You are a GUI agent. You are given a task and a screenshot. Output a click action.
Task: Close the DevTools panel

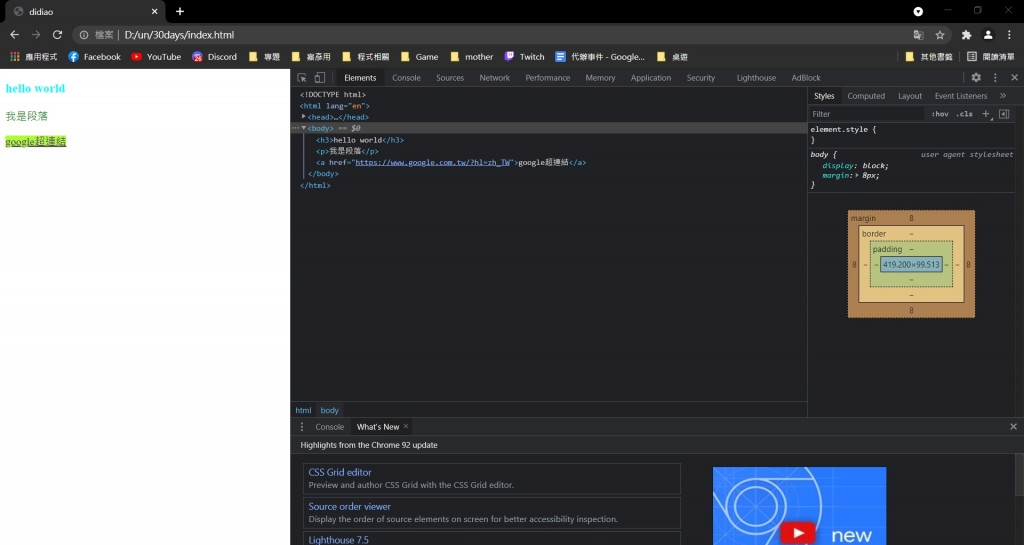(1014, 78)
